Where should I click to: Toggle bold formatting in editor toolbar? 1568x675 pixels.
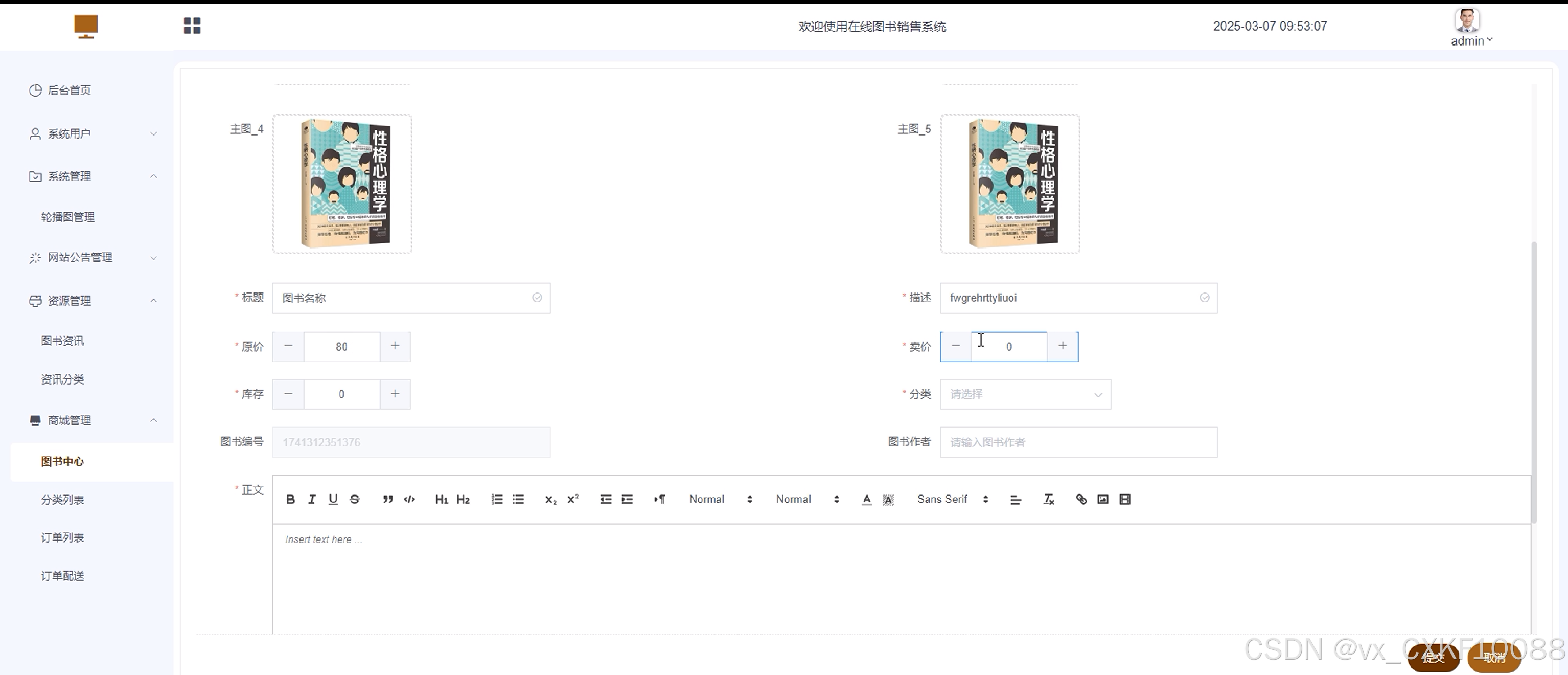coord(290,499)
